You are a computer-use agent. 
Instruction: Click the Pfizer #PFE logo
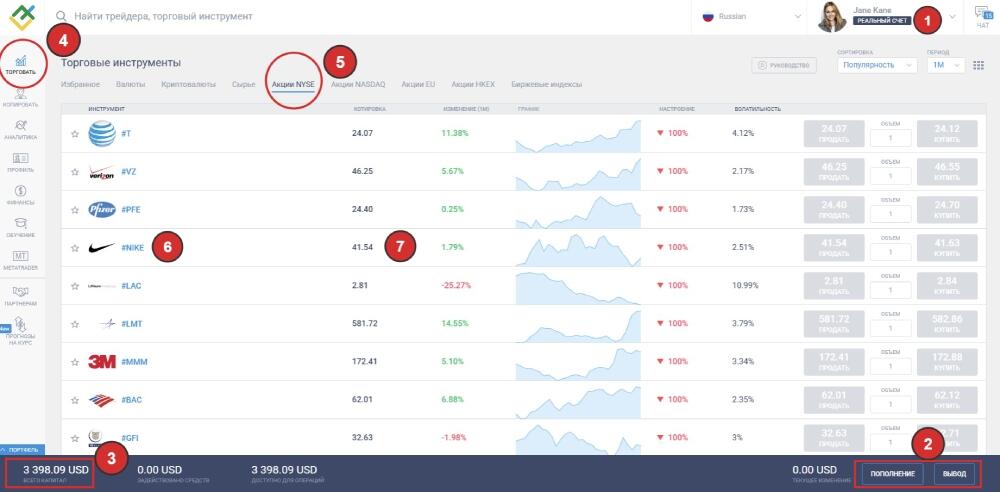pos(102,209)
